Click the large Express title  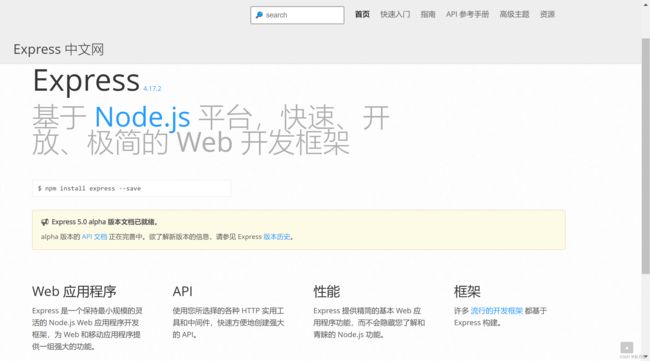(86, 80)
